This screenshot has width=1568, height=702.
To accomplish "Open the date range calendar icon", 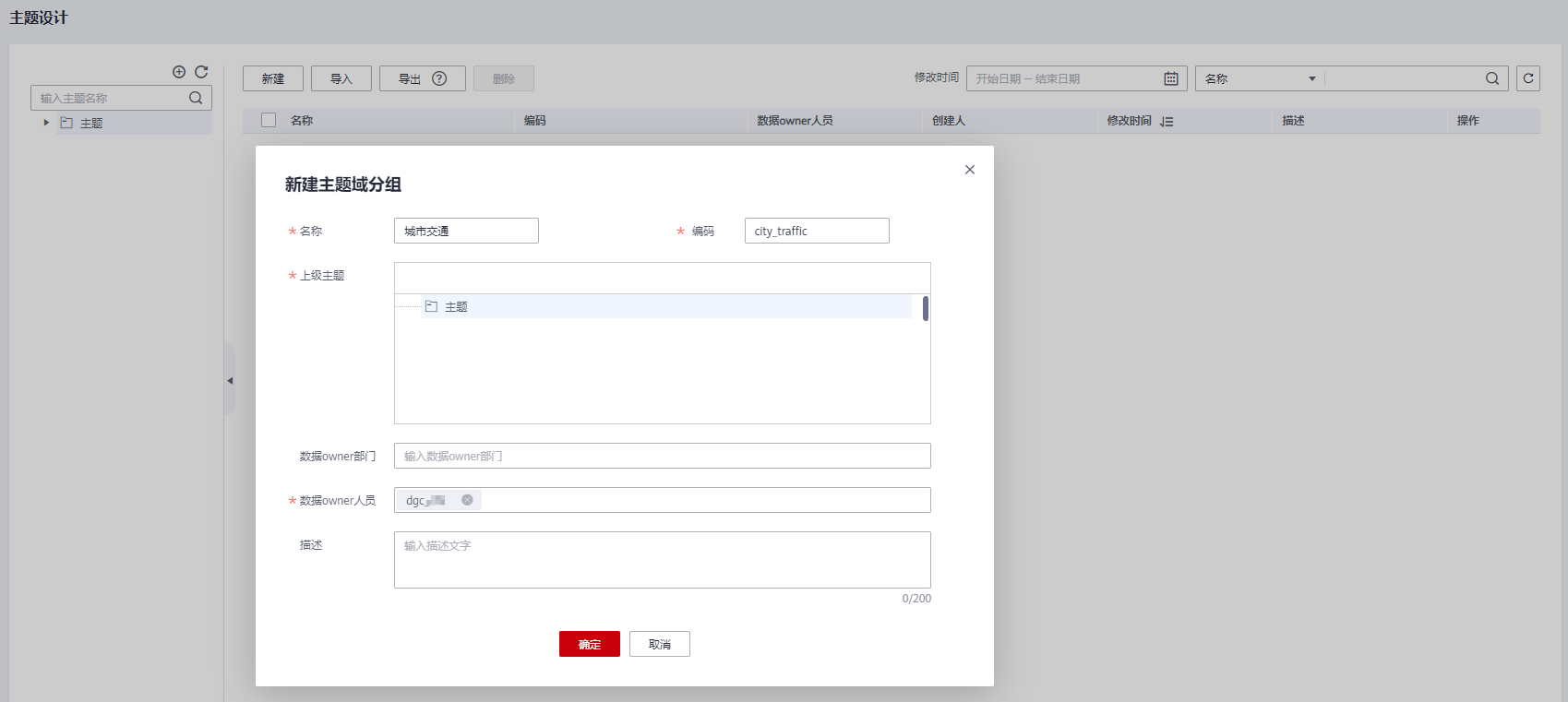I will (1170, 78).
